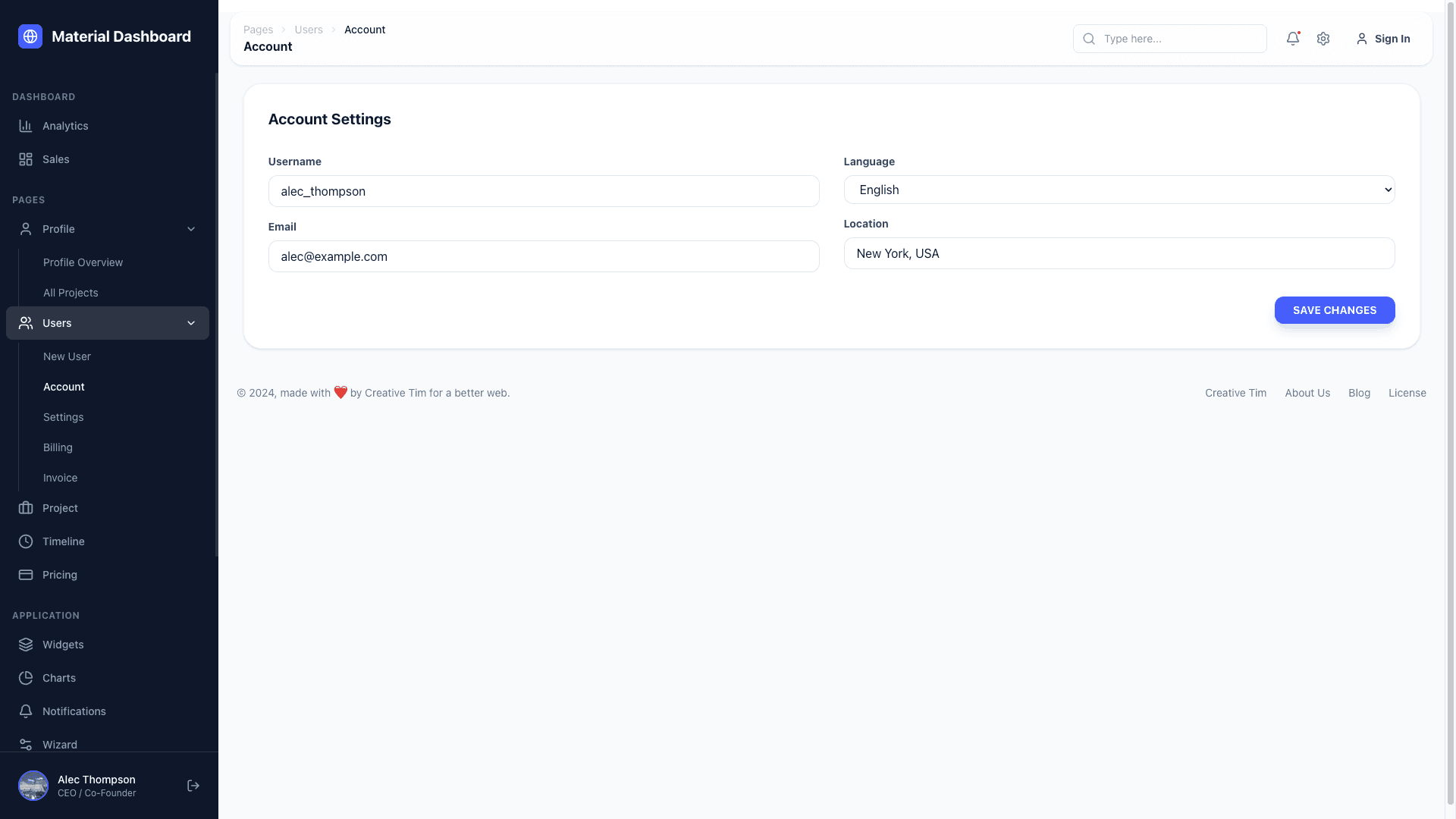1456x819 pixels.
Task: Click the notifications bell icon
Action: pos(1293,39)
